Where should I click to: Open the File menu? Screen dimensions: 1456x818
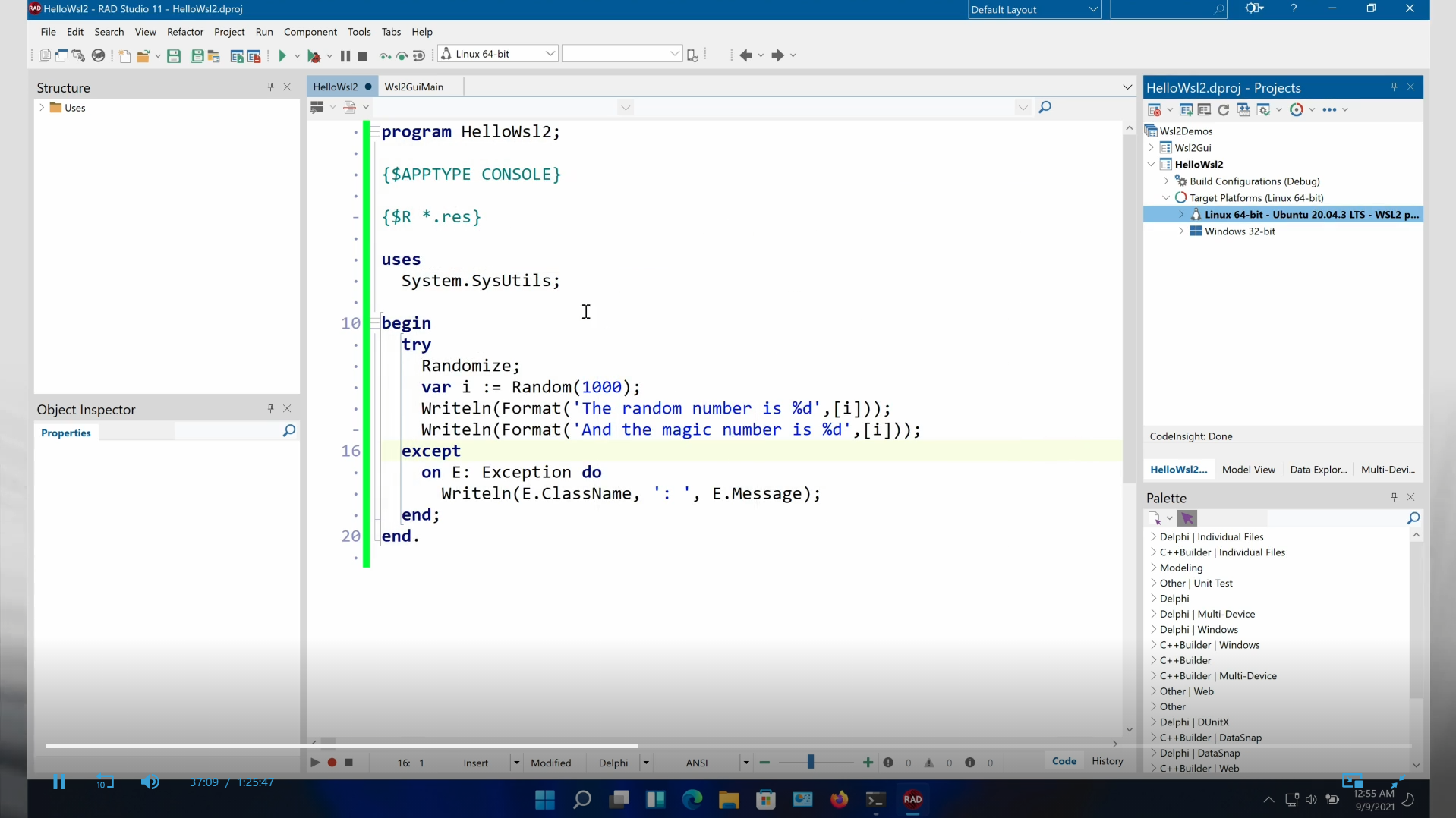tap(49, 32)
